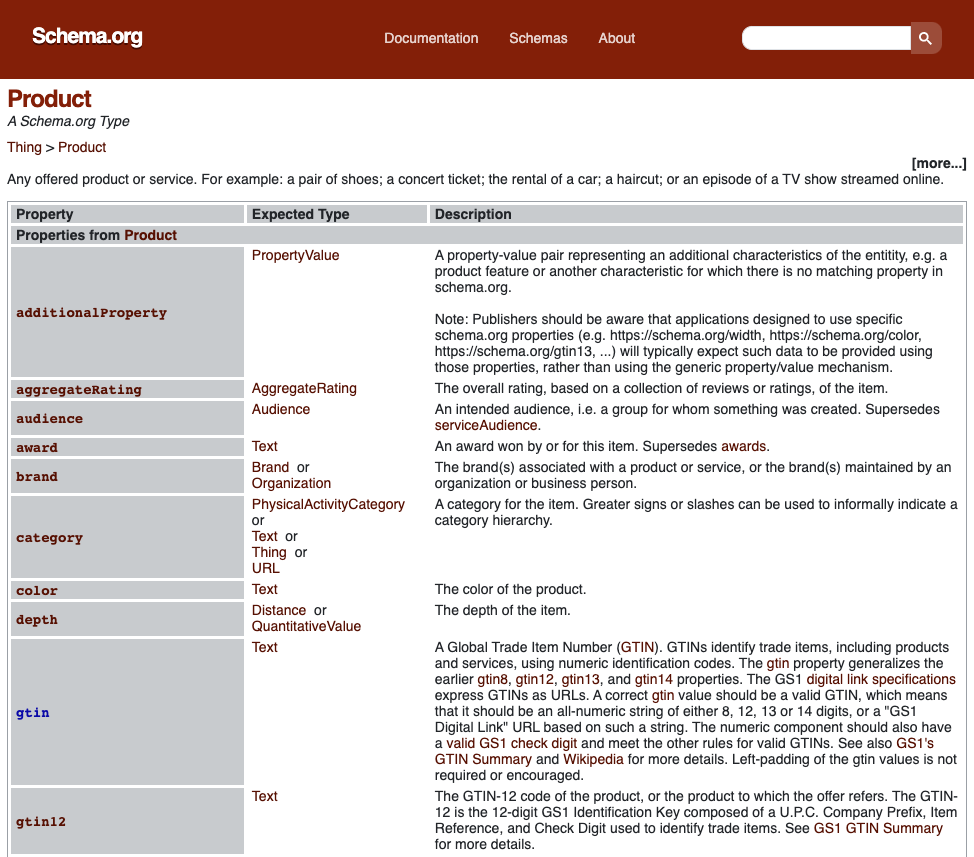
Task: Open the PhysicalActivityCategory type link
Action: (328, 504)
